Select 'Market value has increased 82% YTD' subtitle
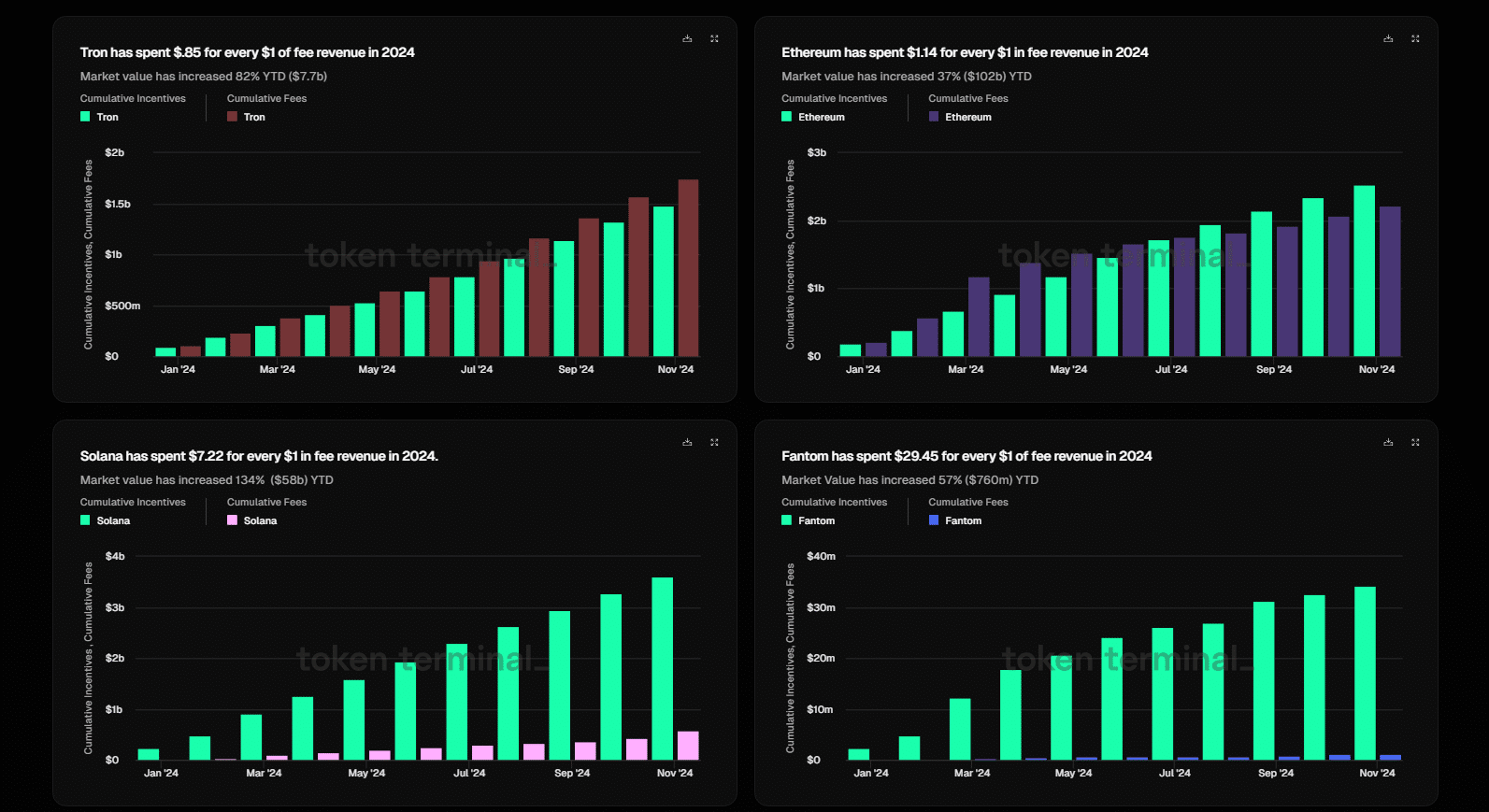1489x812 pixels. coord(204,77)
